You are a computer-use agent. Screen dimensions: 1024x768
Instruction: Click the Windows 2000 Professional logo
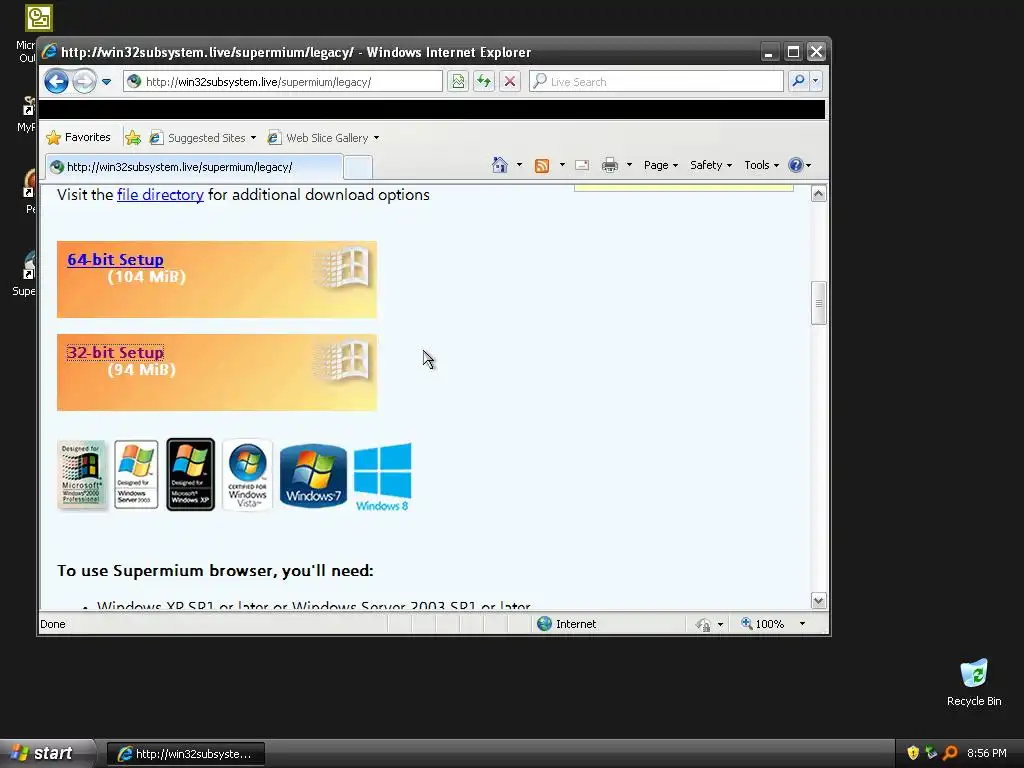pyautogui.click(x=82, y=475)
